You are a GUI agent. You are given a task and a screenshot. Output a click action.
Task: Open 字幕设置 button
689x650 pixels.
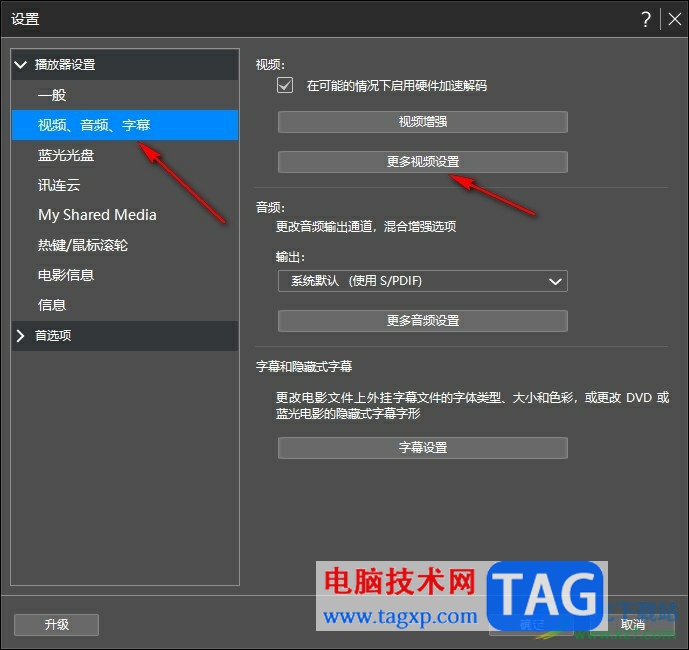[423, 448]
